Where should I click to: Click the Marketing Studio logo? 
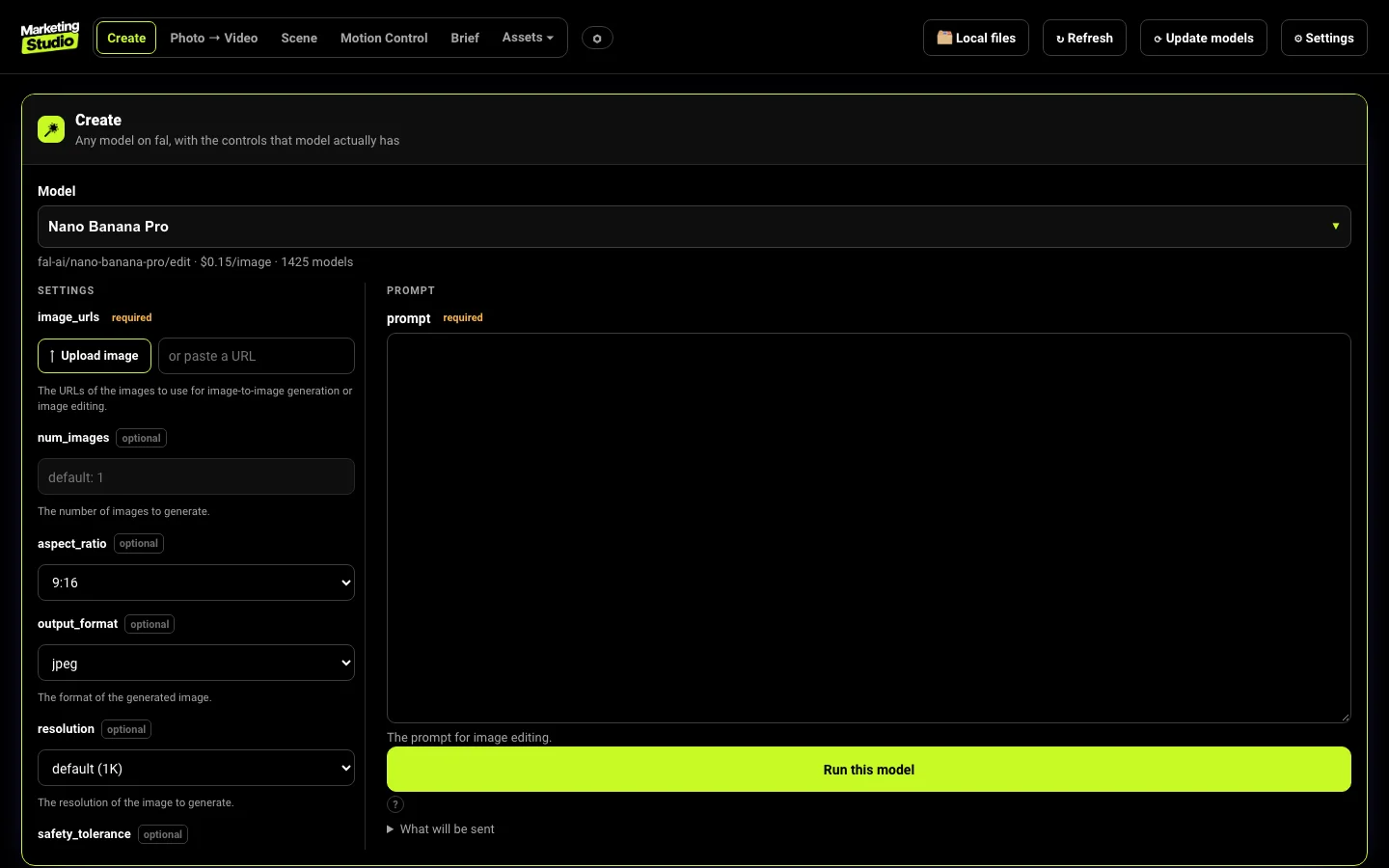click(x=50, y=38)
